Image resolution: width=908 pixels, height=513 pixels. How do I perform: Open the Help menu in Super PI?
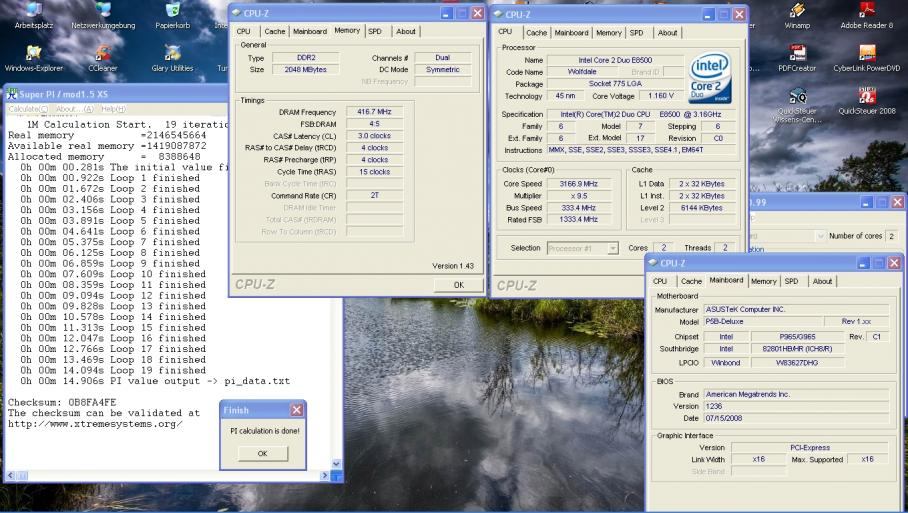[113, 109]
